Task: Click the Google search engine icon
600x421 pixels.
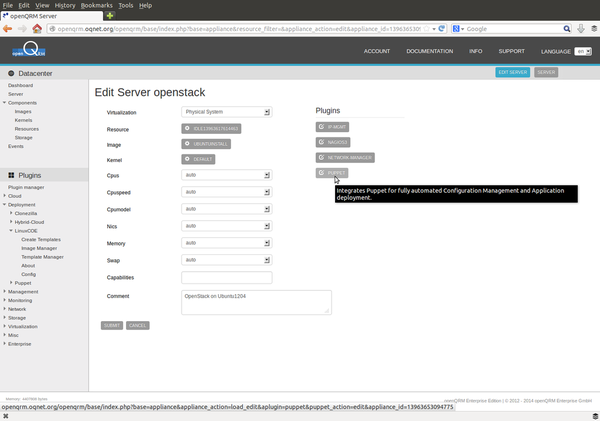Action: (456, 29)
